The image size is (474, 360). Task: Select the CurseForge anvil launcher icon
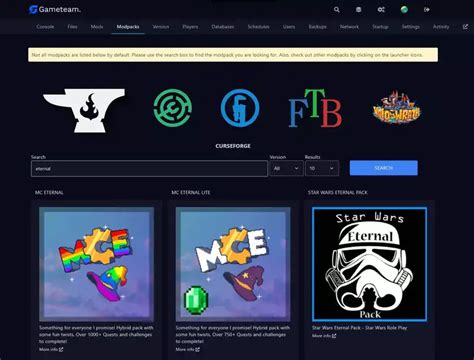pyautogui.click(x=84, y=110)
